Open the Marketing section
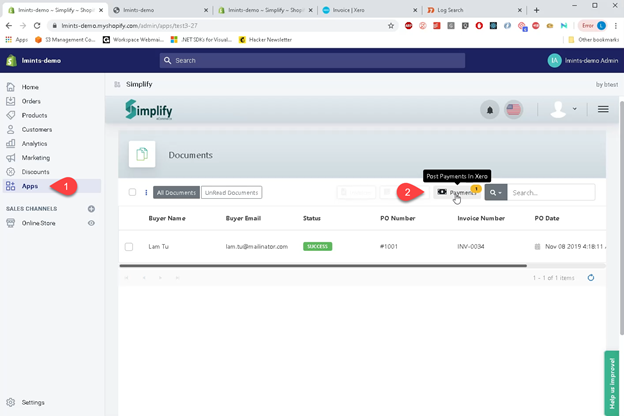 (35, 158)
